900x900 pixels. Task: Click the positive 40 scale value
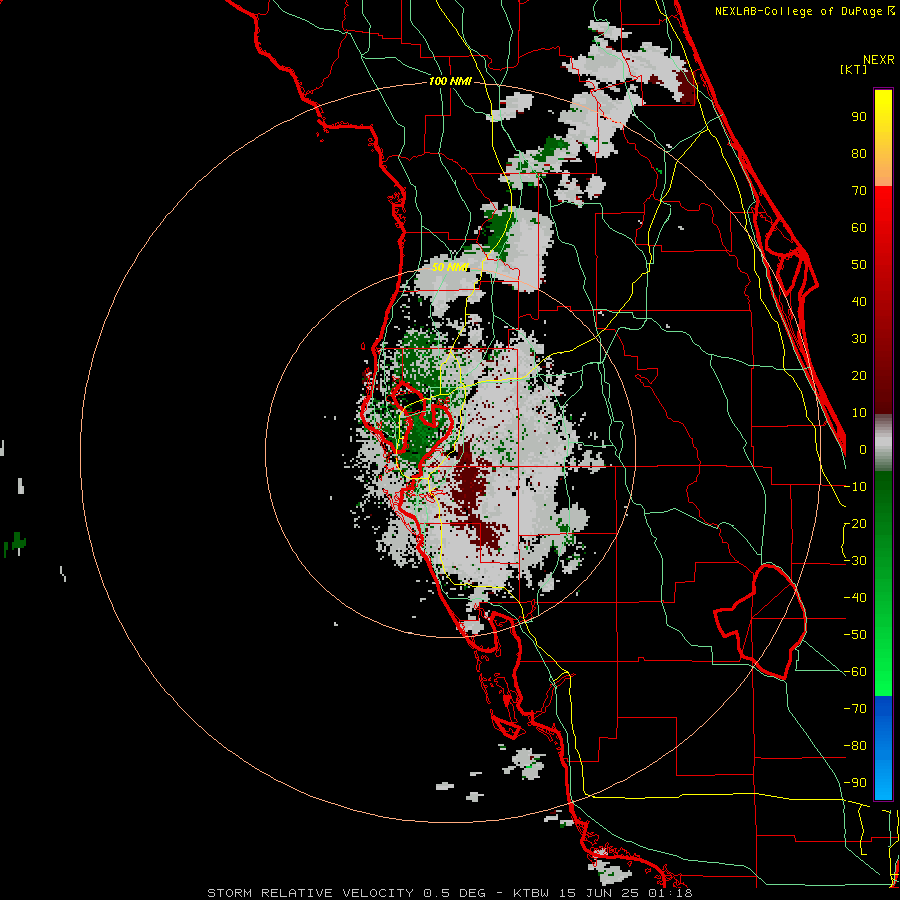[x=859, y=301]
